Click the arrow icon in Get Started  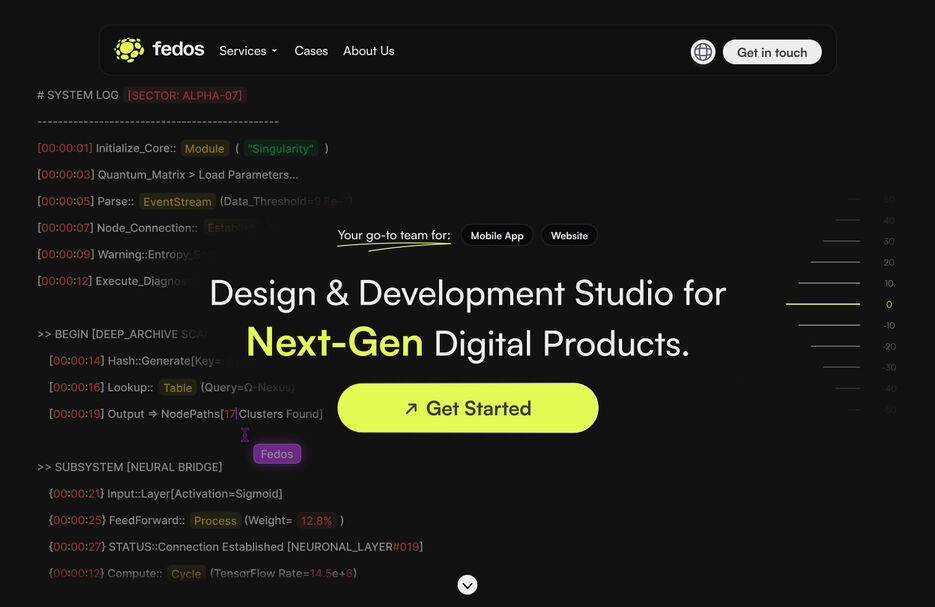(x=411, y=408)
